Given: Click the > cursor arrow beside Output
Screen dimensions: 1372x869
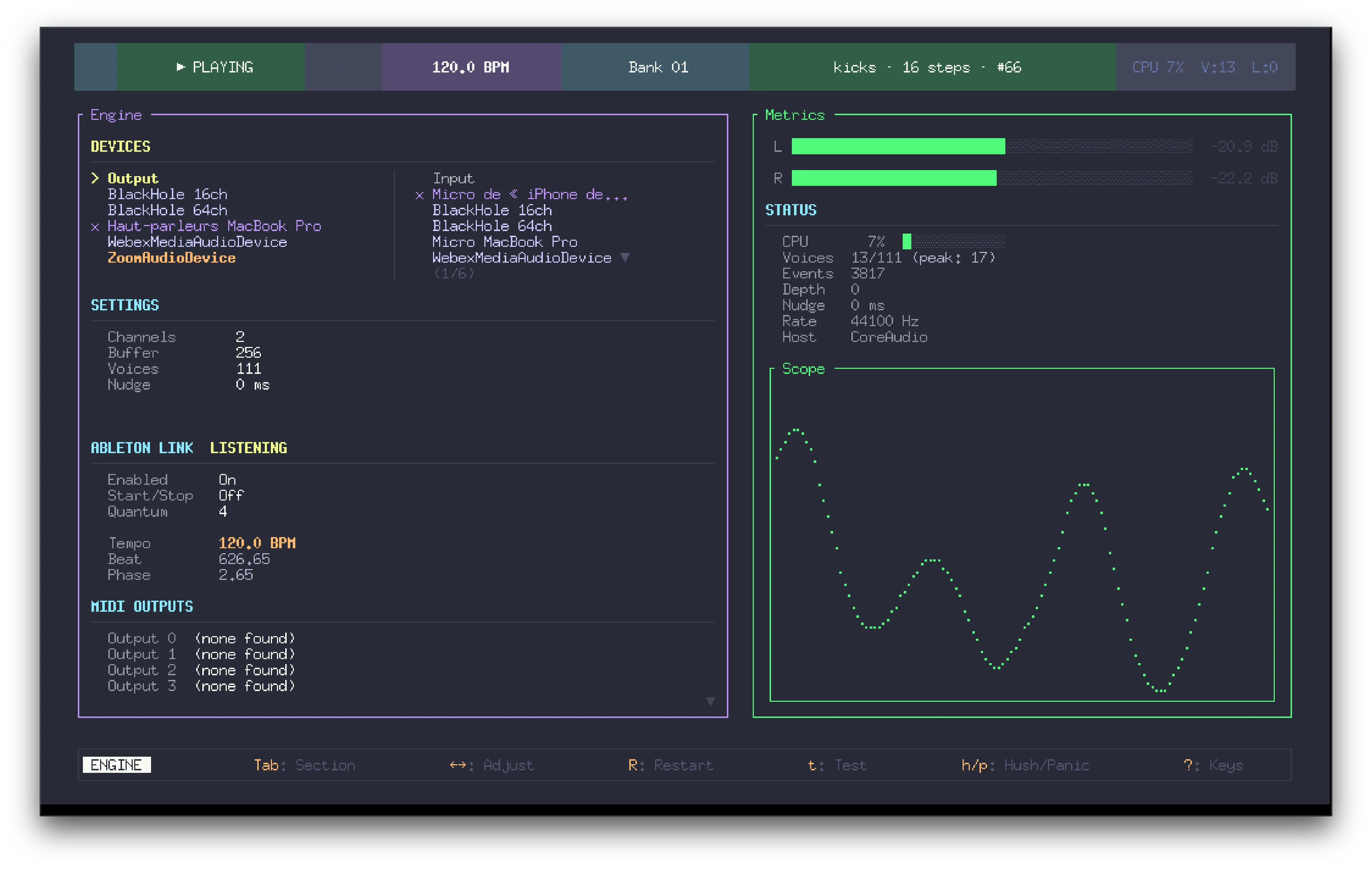Looking at the screenshot, I should click(x=95, y=178).
